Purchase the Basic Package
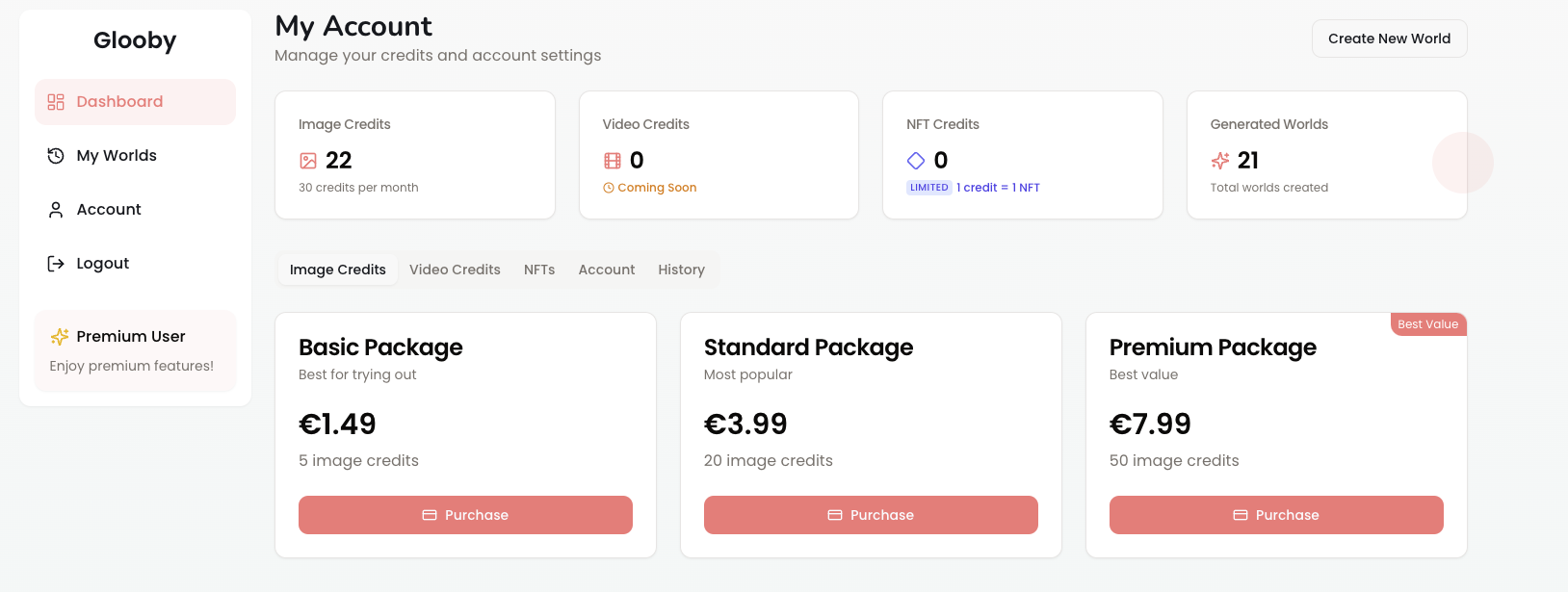Screen dimensions: 1568x592 coord(465,515)
